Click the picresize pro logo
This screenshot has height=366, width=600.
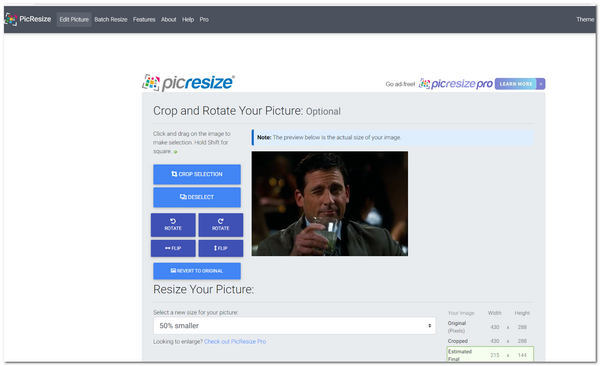(x=455, y=83)
